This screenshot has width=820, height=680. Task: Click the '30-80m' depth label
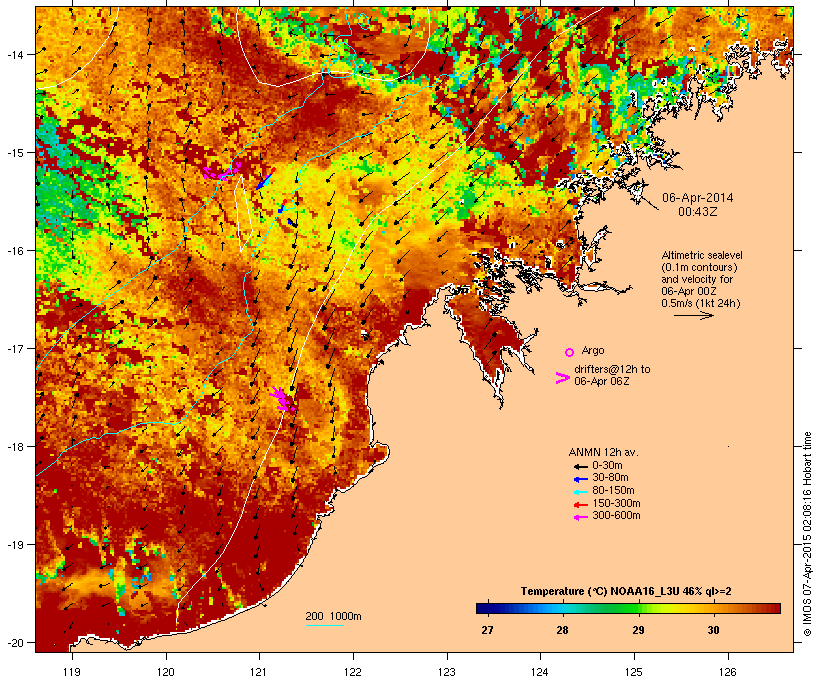tap(610, 478)
